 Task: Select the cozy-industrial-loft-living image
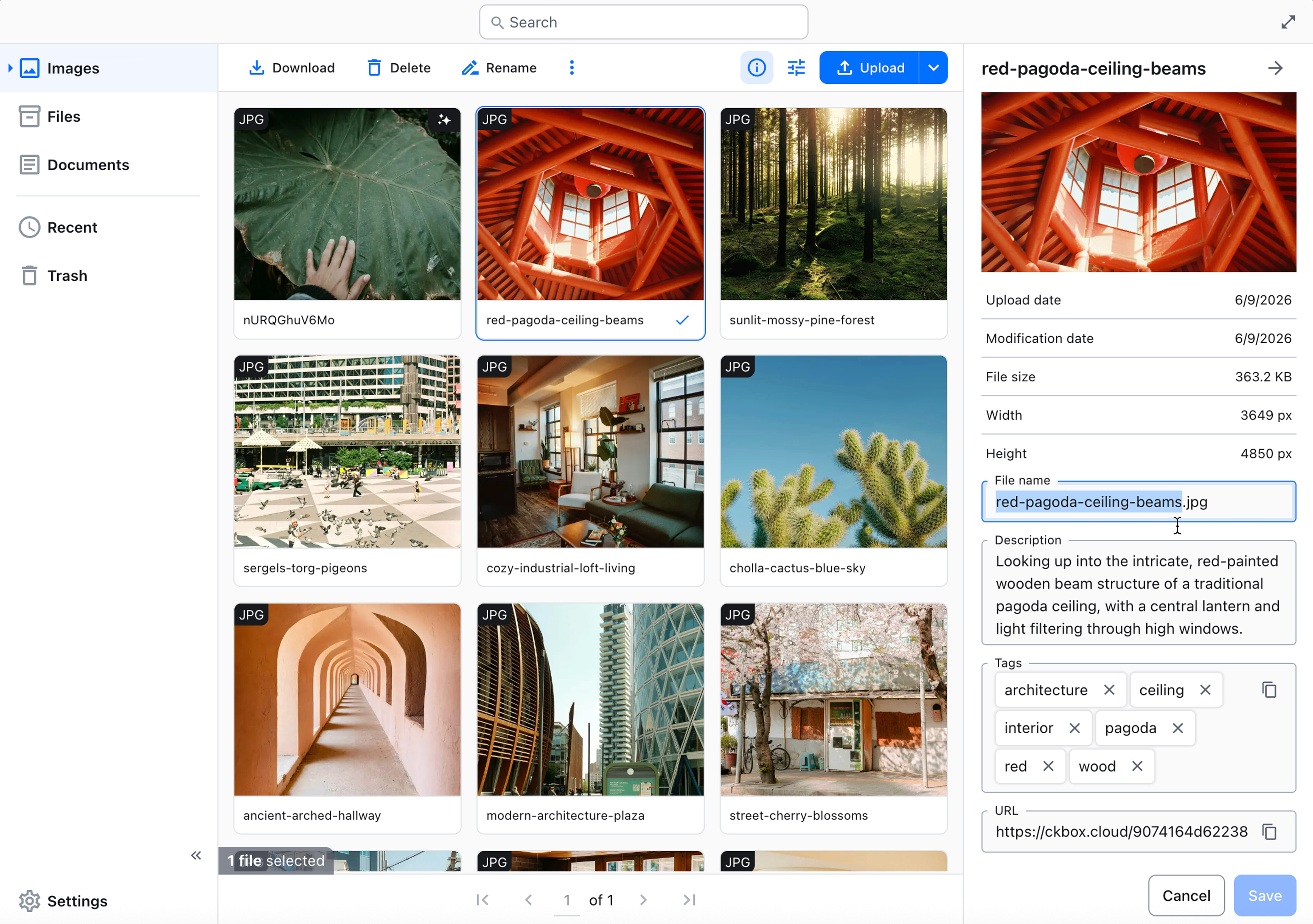590,452
